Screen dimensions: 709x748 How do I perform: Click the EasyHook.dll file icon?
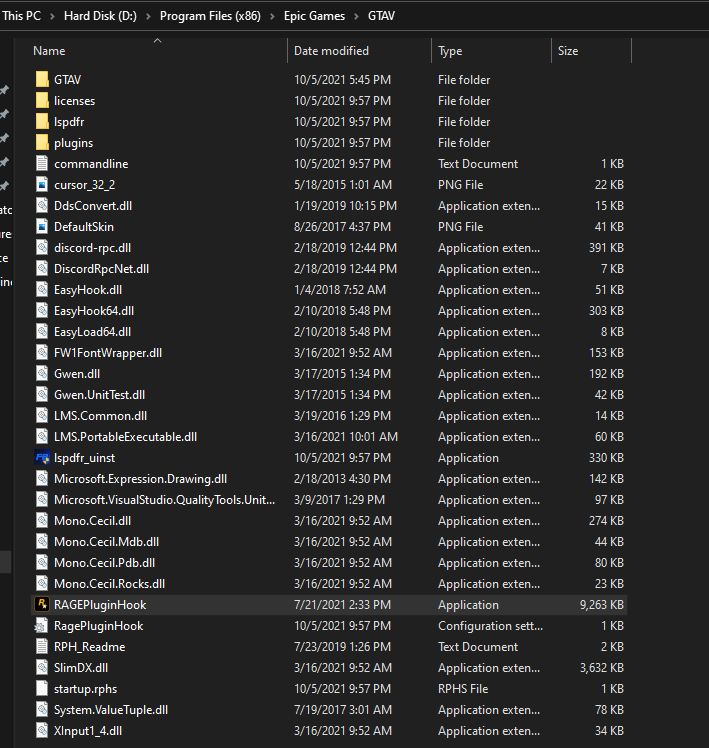click(42, 290)
